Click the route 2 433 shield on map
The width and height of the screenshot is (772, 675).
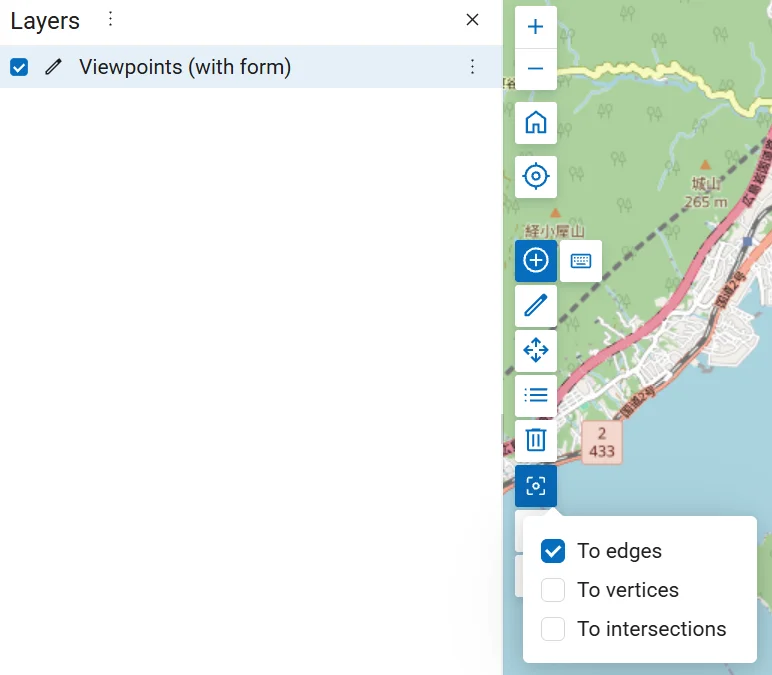pyautogui.click(x=602, y=442)
